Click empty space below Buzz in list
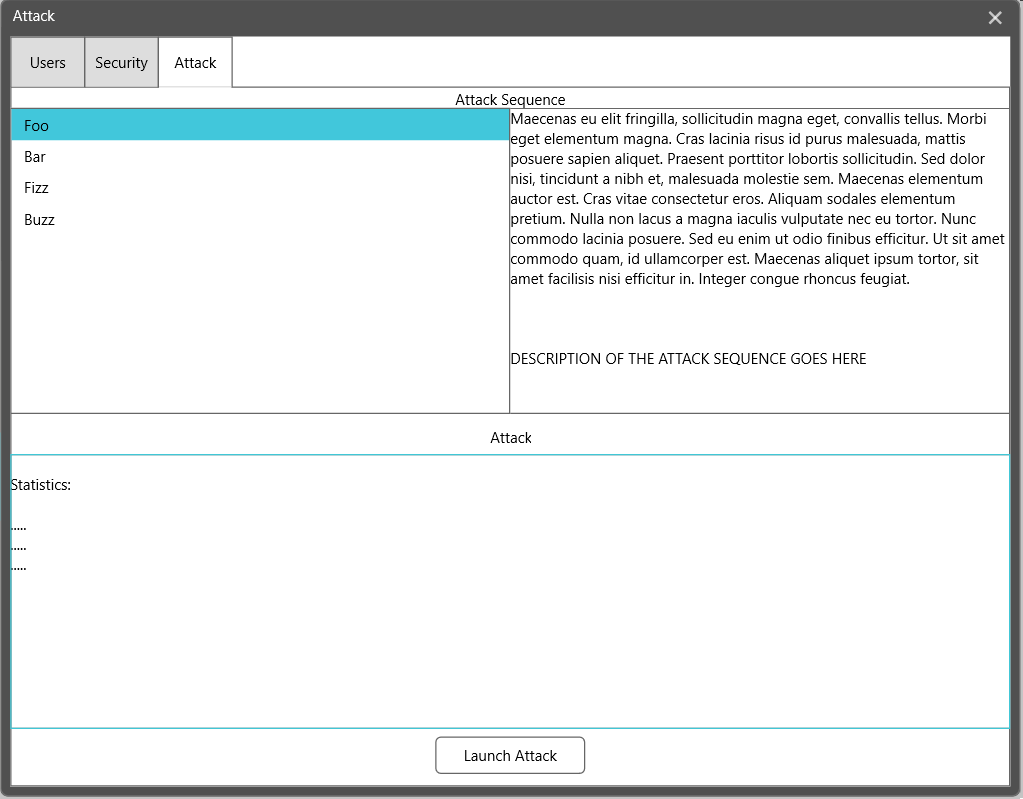The image size is (1023, 799). [x=260, y=320]
